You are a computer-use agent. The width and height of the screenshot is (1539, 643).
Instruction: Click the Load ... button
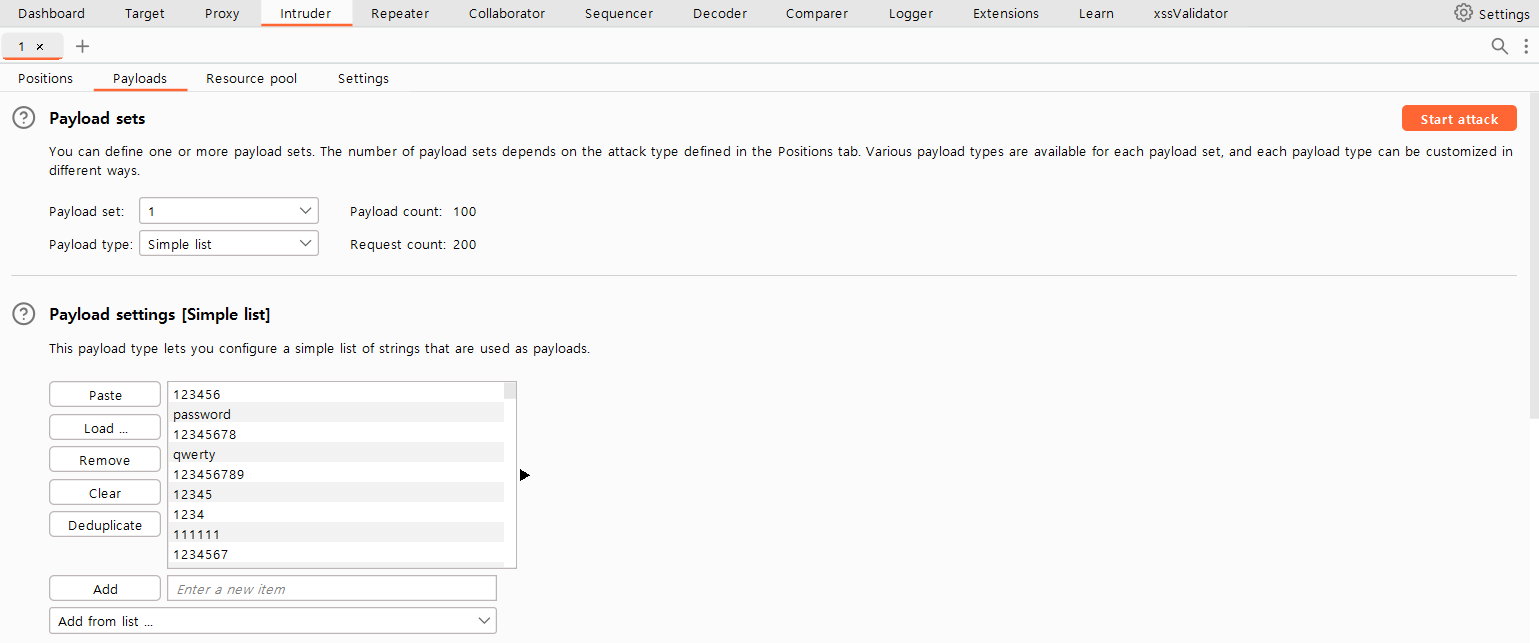click(105, 428)
